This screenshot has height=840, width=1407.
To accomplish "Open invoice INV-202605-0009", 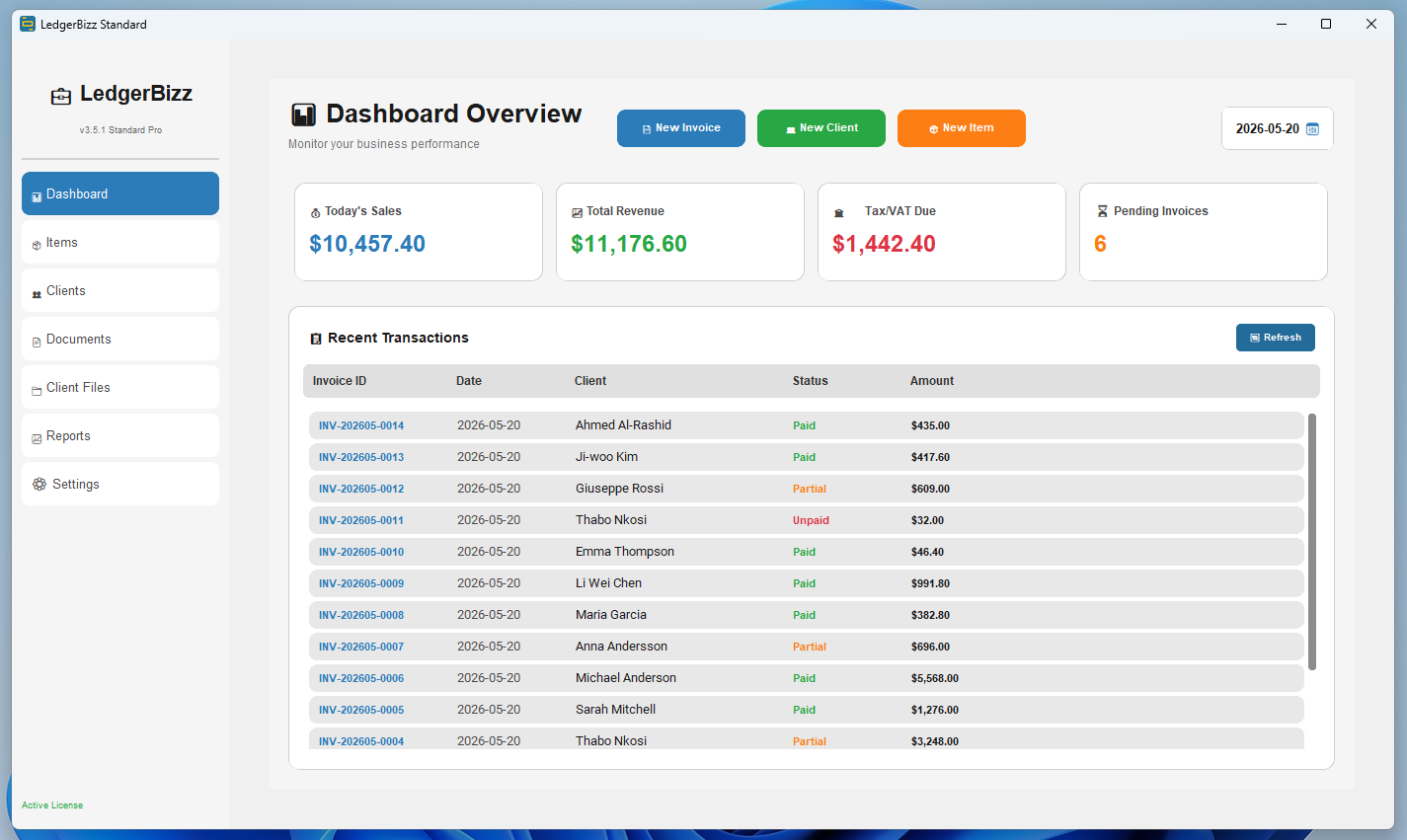I will coord(361,584).
